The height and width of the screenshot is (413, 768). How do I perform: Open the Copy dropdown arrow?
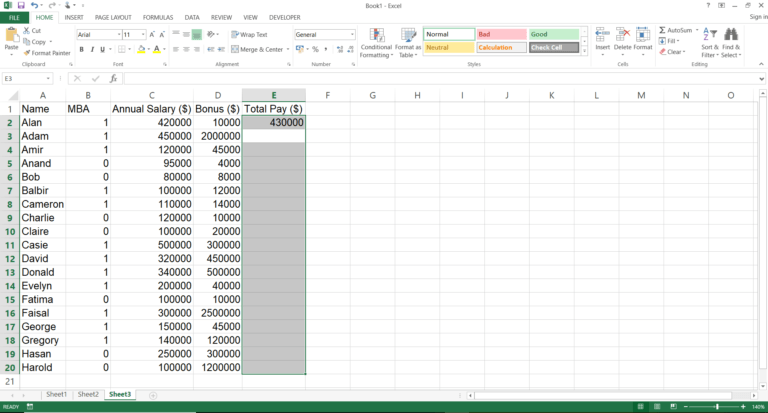[x=50, y=42]
